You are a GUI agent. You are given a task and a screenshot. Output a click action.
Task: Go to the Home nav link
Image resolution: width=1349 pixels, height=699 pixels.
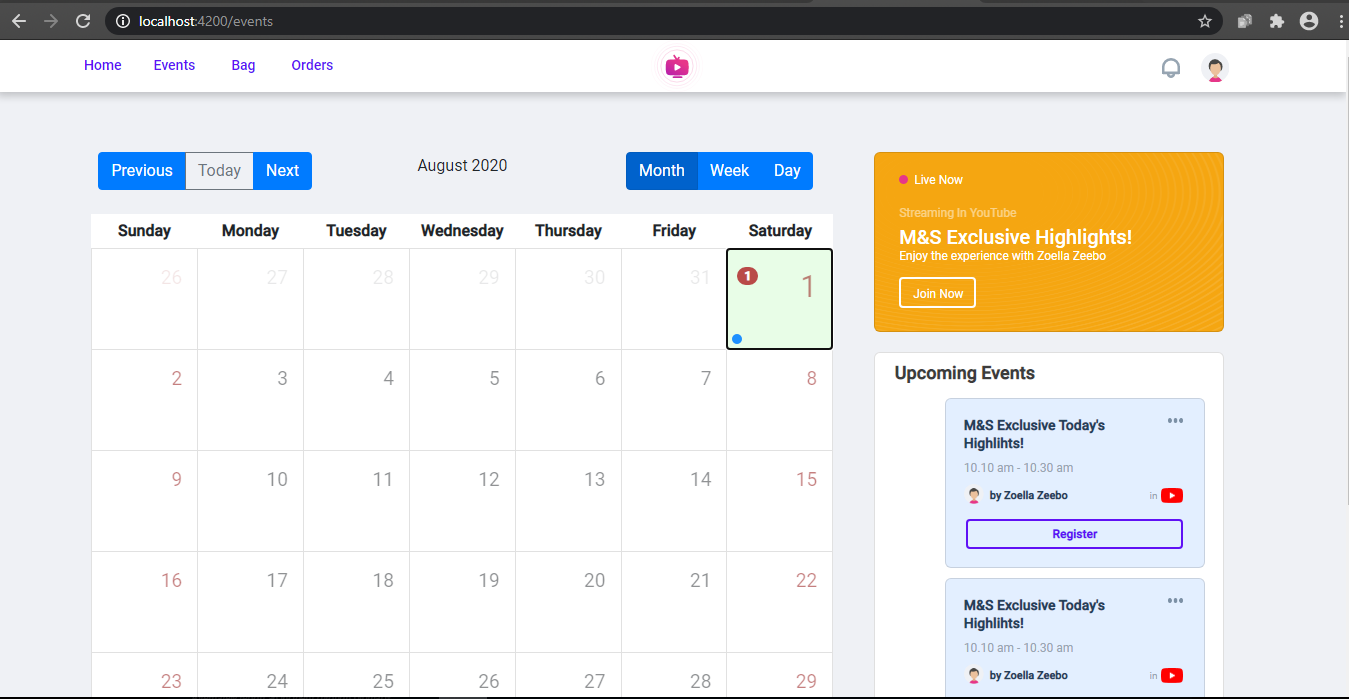103,65
